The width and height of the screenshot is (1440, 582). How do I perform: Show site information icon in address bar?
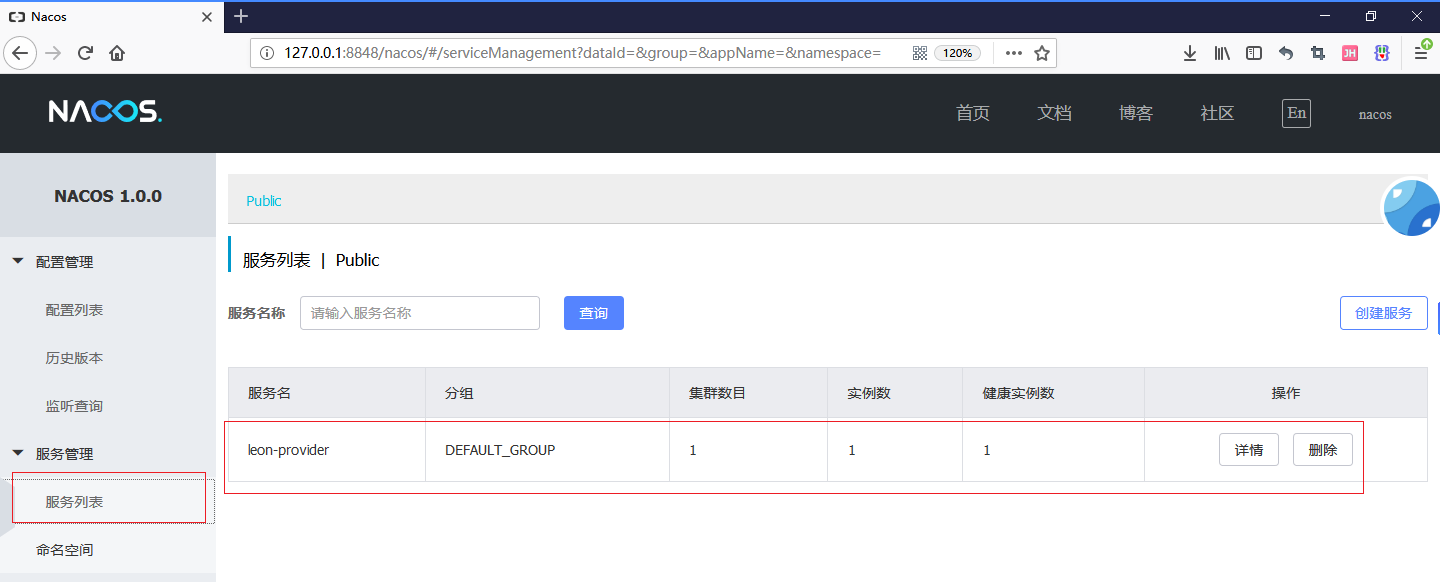(x=267, y=53)
